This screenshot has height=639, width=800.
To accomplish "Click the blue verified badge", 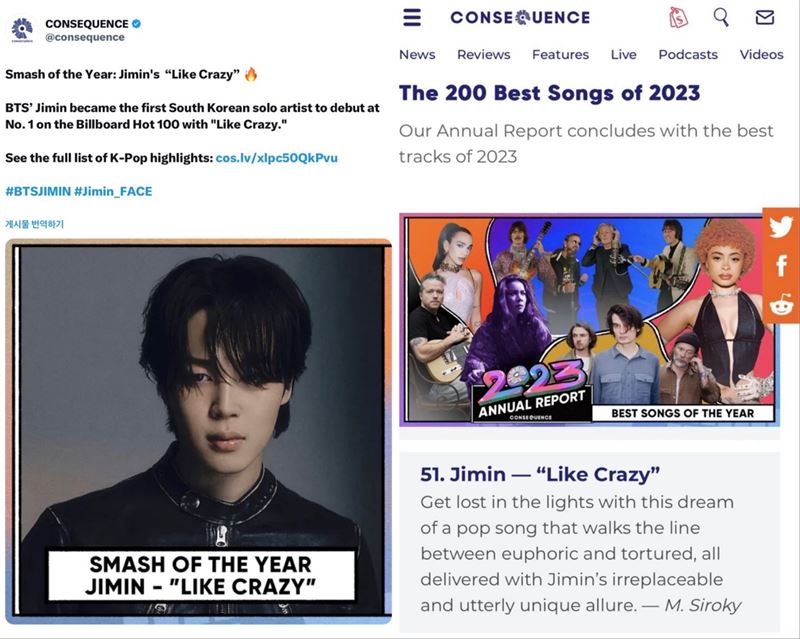I will [136, 23].
